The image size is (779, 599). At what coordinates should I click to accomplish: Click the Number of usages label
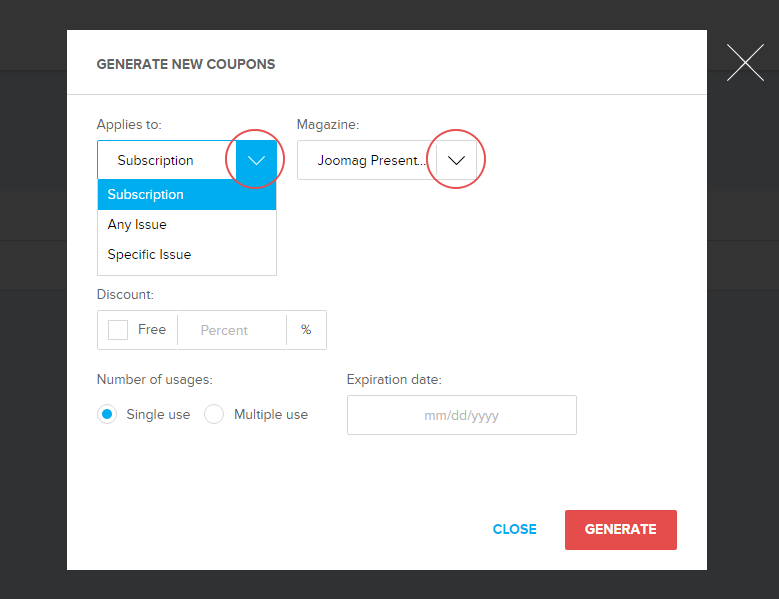[154, 380]
